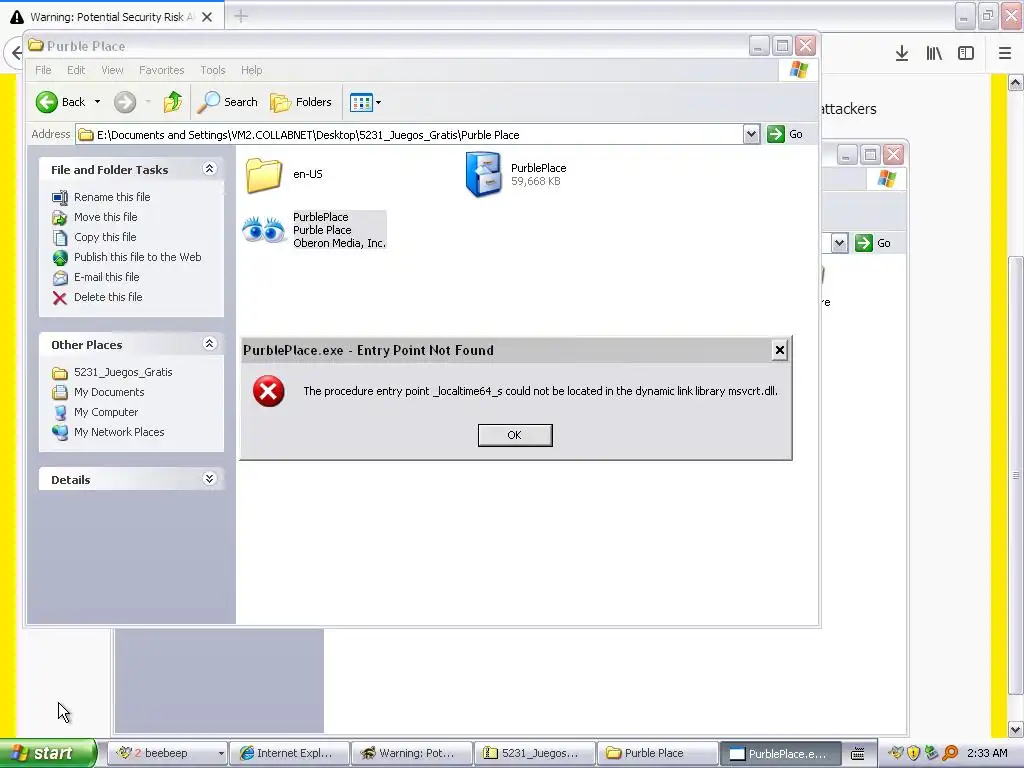The height and width of the screenshot is (768, 1024).
Task: Click the leftmost tray icon before the shield
Action: click(x=896, y=754)
